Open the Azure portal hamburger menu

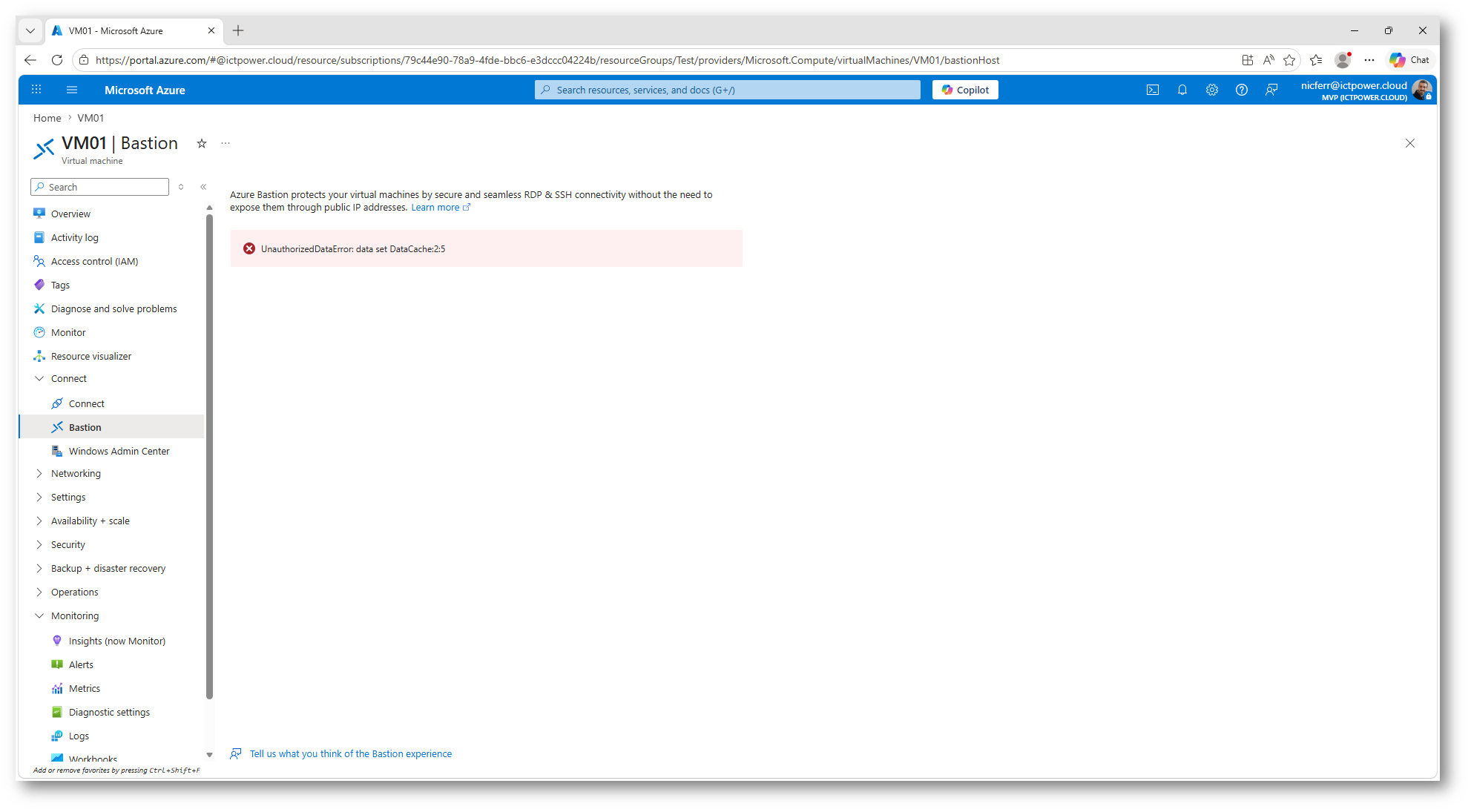pos(72,90)
